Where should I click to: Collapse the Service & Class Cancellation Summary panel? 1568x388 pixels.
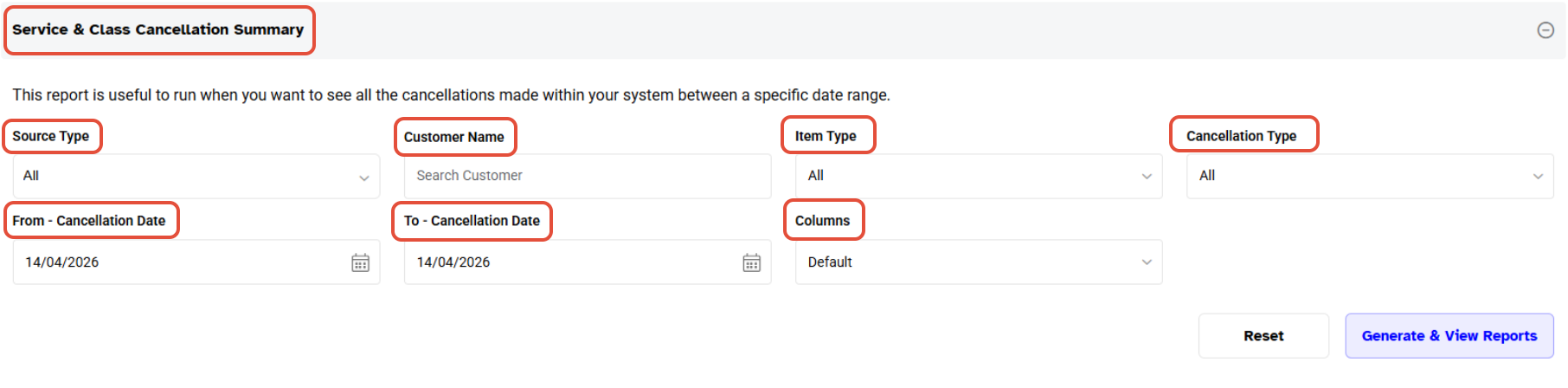click(x=1545, y=30)
